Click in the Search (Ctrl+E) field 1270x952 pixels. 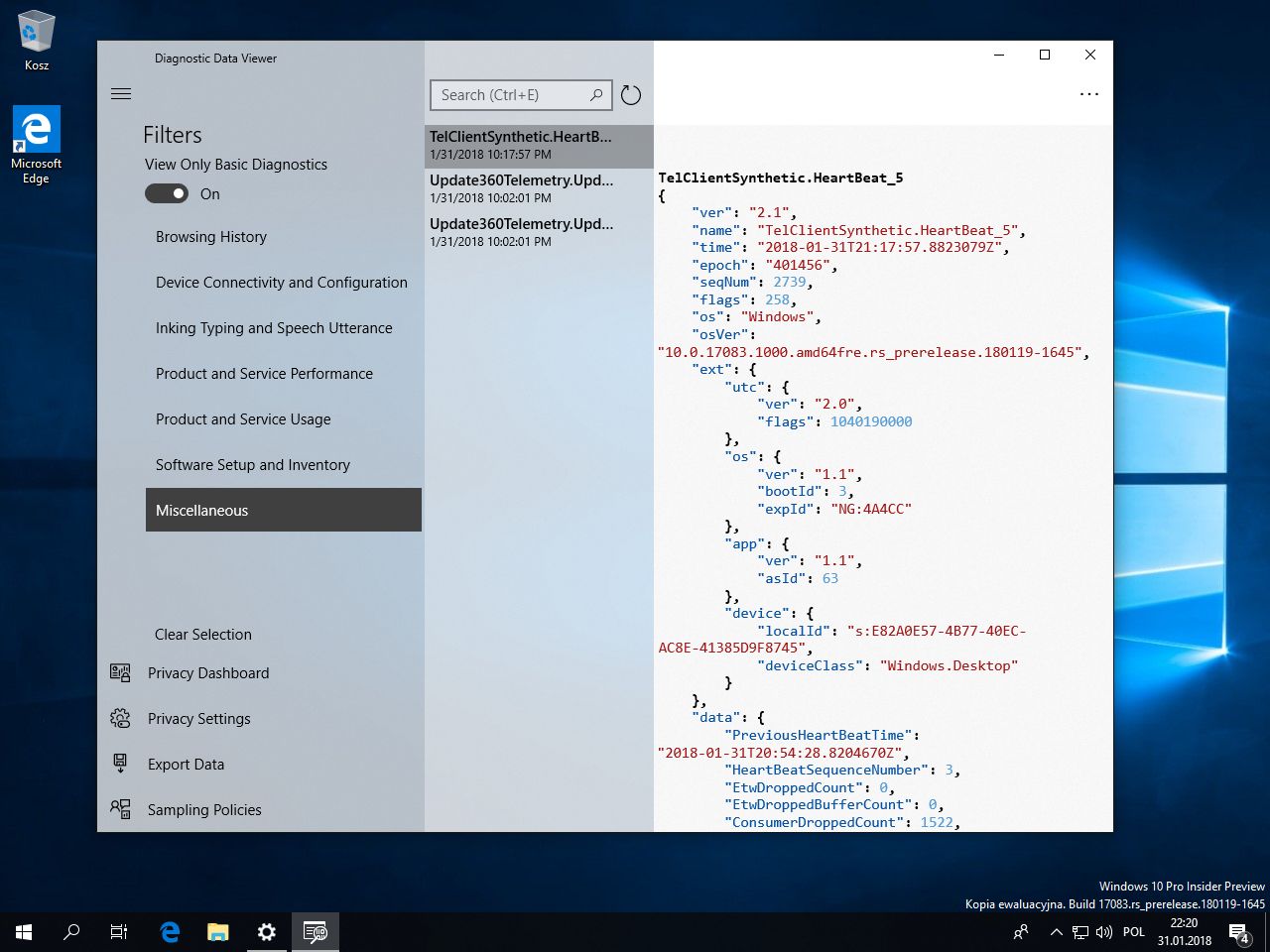(x=506, y=95)
